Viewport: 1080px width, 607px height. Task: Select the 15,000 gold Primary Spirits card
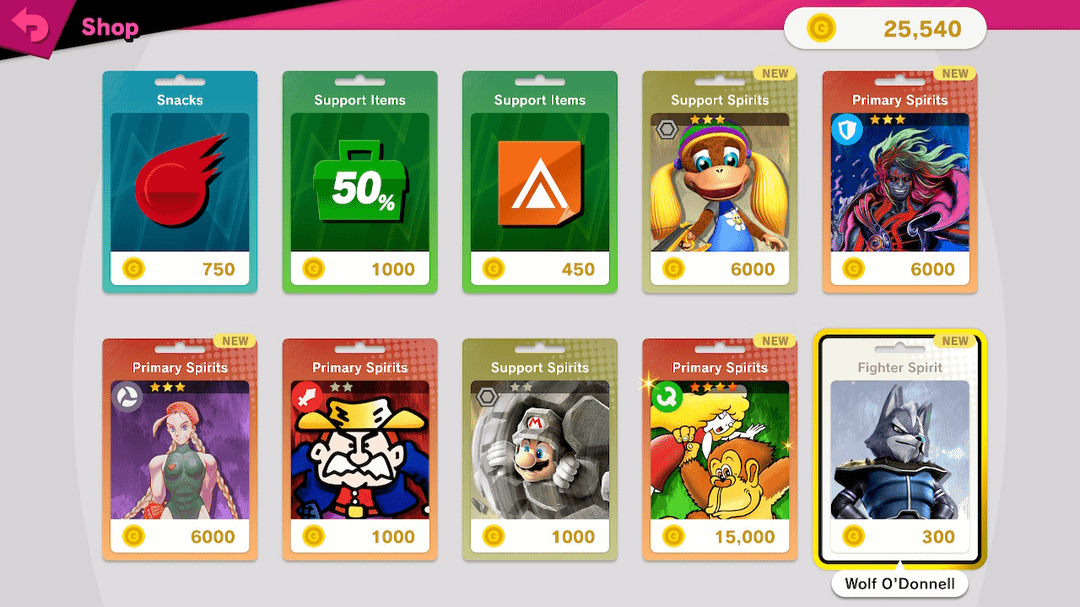(x=720, y=449)
